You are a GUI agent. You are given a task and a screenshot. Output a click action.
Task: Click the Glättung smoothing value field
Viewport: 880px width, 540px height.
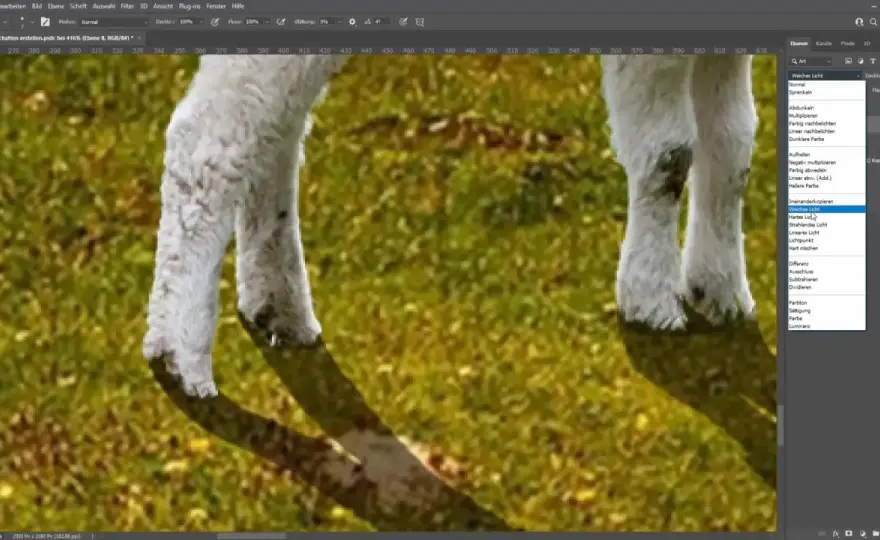[326, 22]
